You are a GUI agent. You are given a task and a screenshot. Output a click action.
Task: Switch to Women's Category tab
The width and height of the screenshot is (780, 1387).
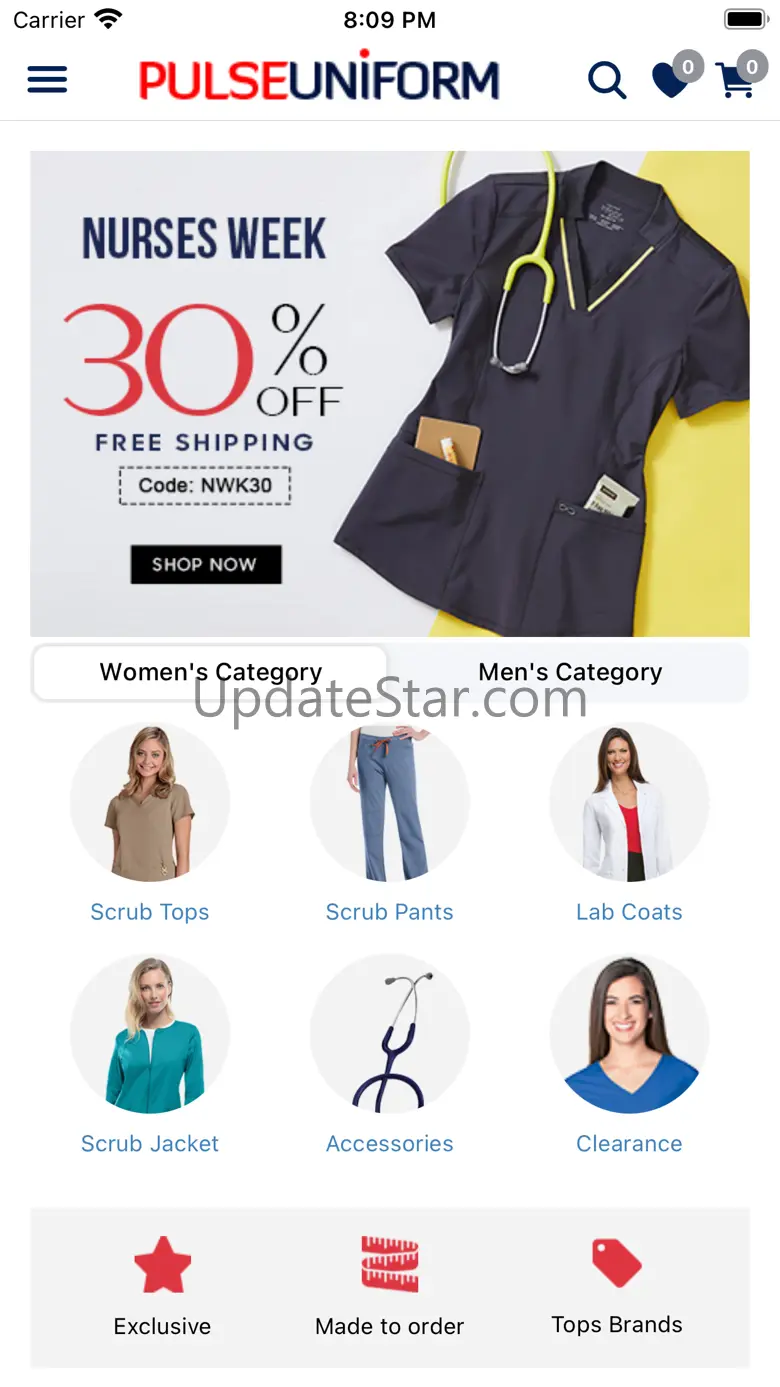click(x=211, y=672)
